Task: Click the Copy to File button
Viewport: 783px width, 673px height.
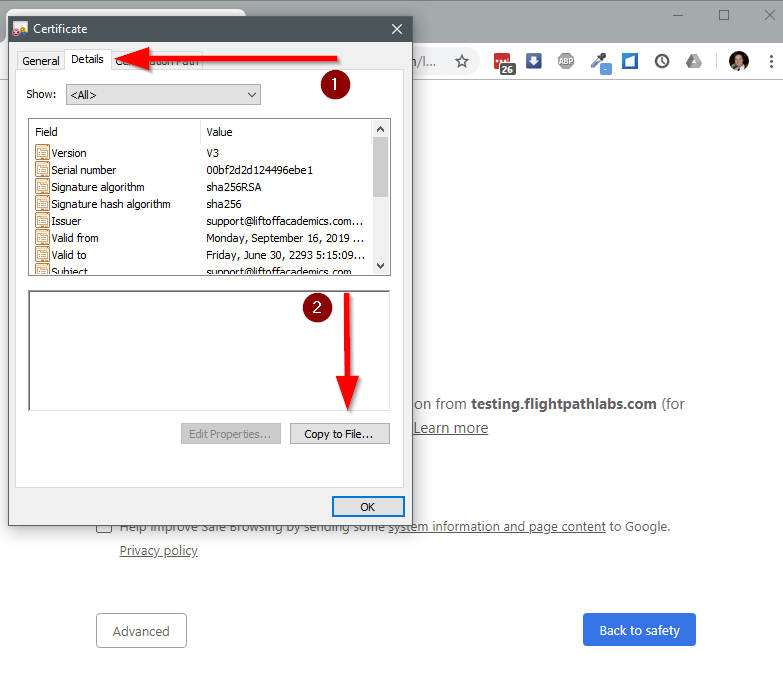Action: point(339,434)
